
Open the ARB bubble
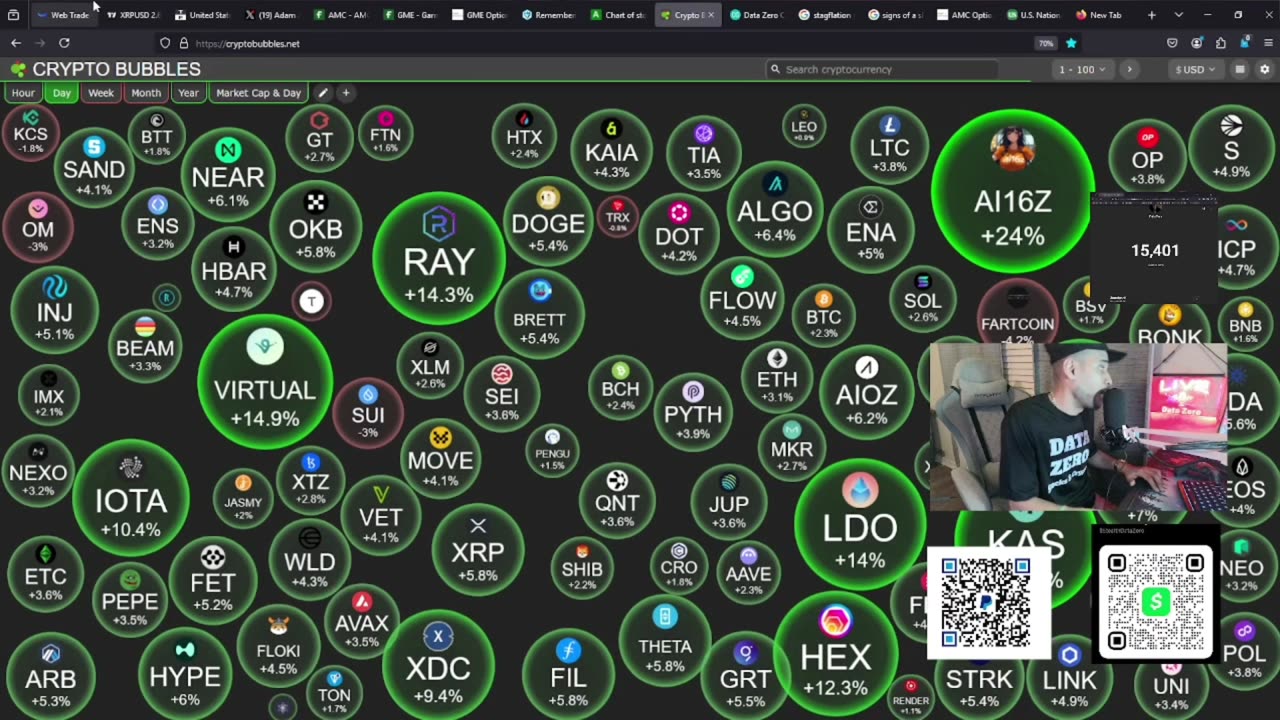[x=50, y=676]
